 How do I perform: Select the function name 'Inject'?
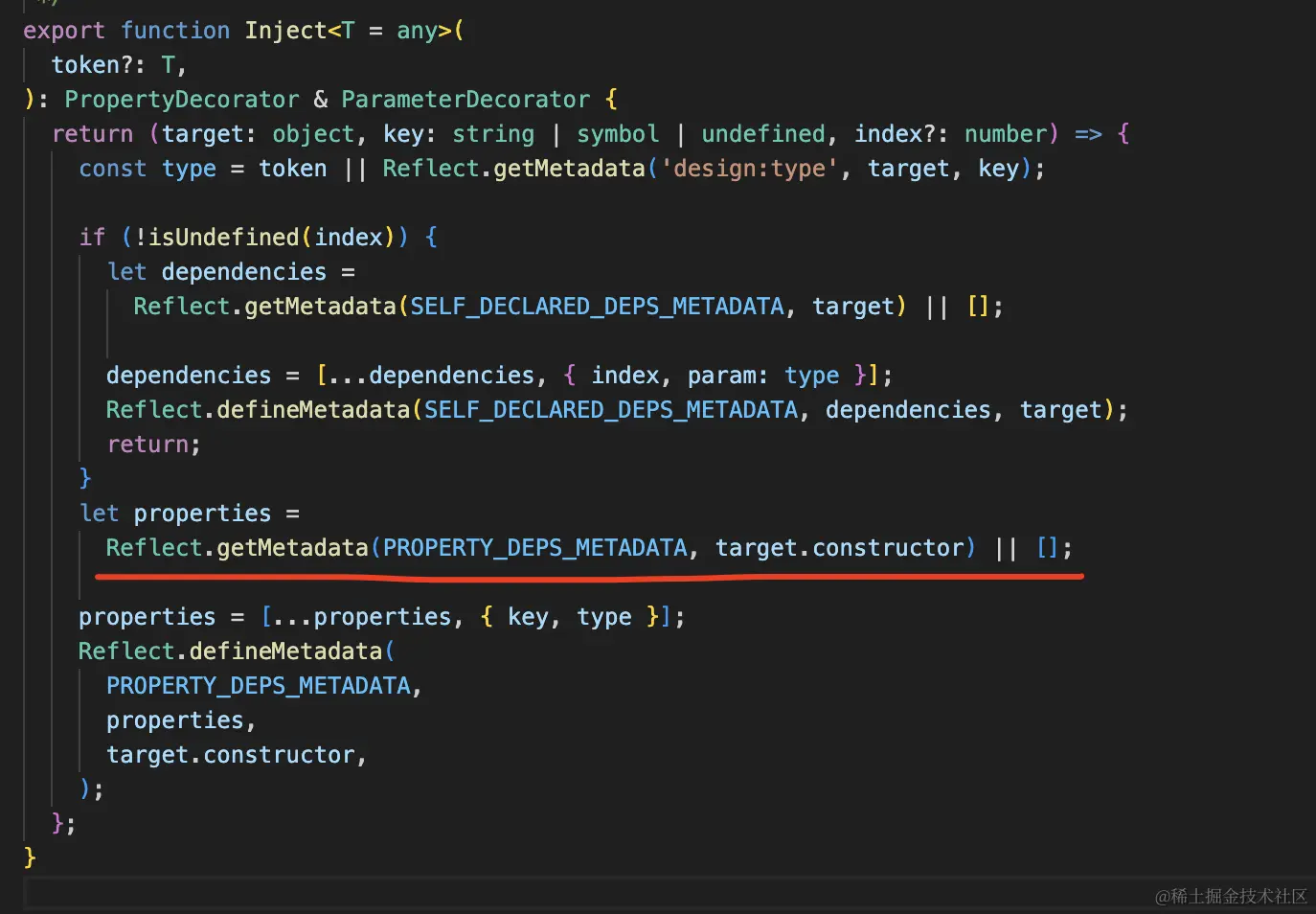coord(285,31)
